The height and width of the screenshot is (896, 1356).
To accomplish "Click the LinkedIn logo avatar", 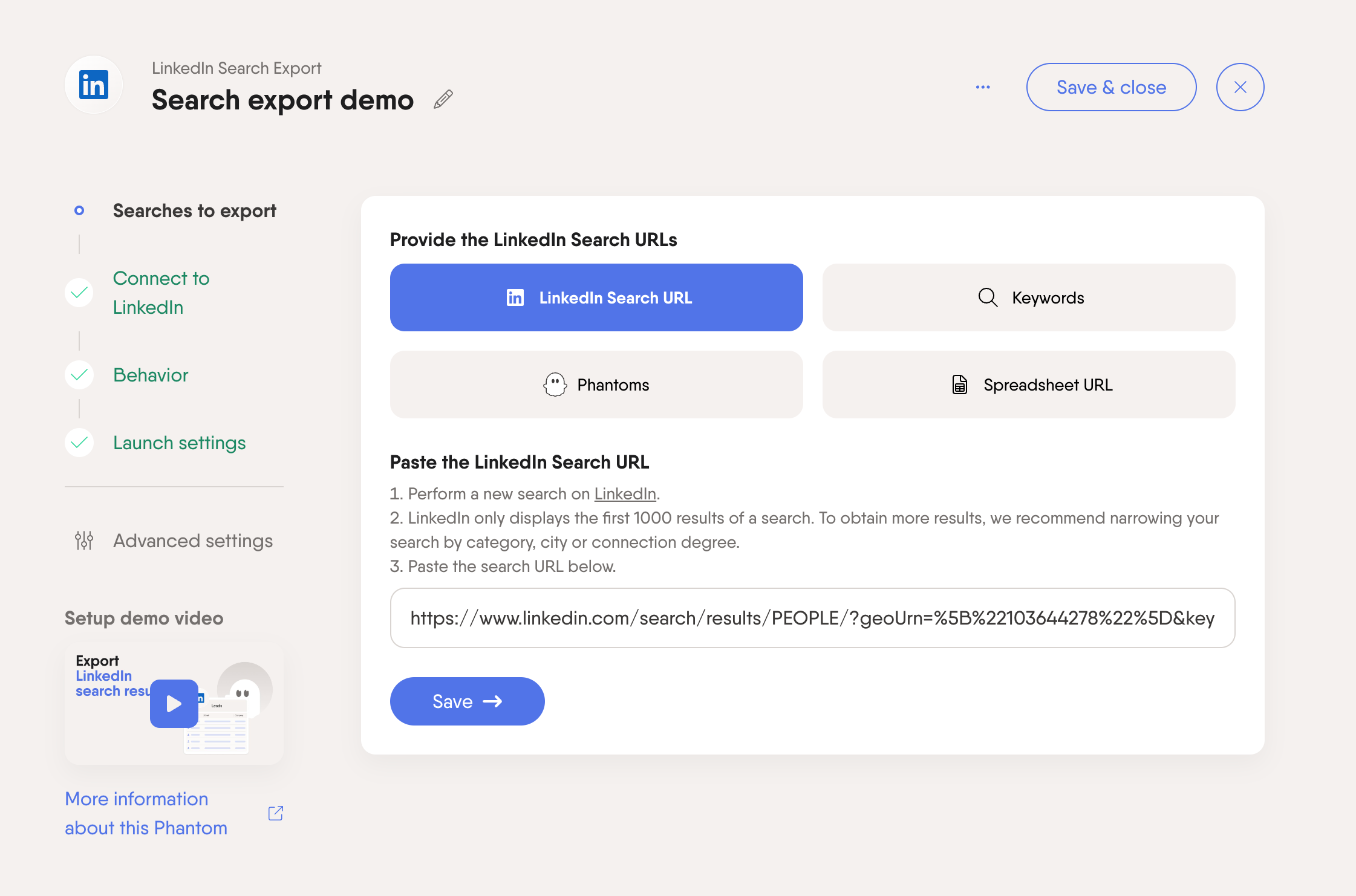I will coord(94,85).
